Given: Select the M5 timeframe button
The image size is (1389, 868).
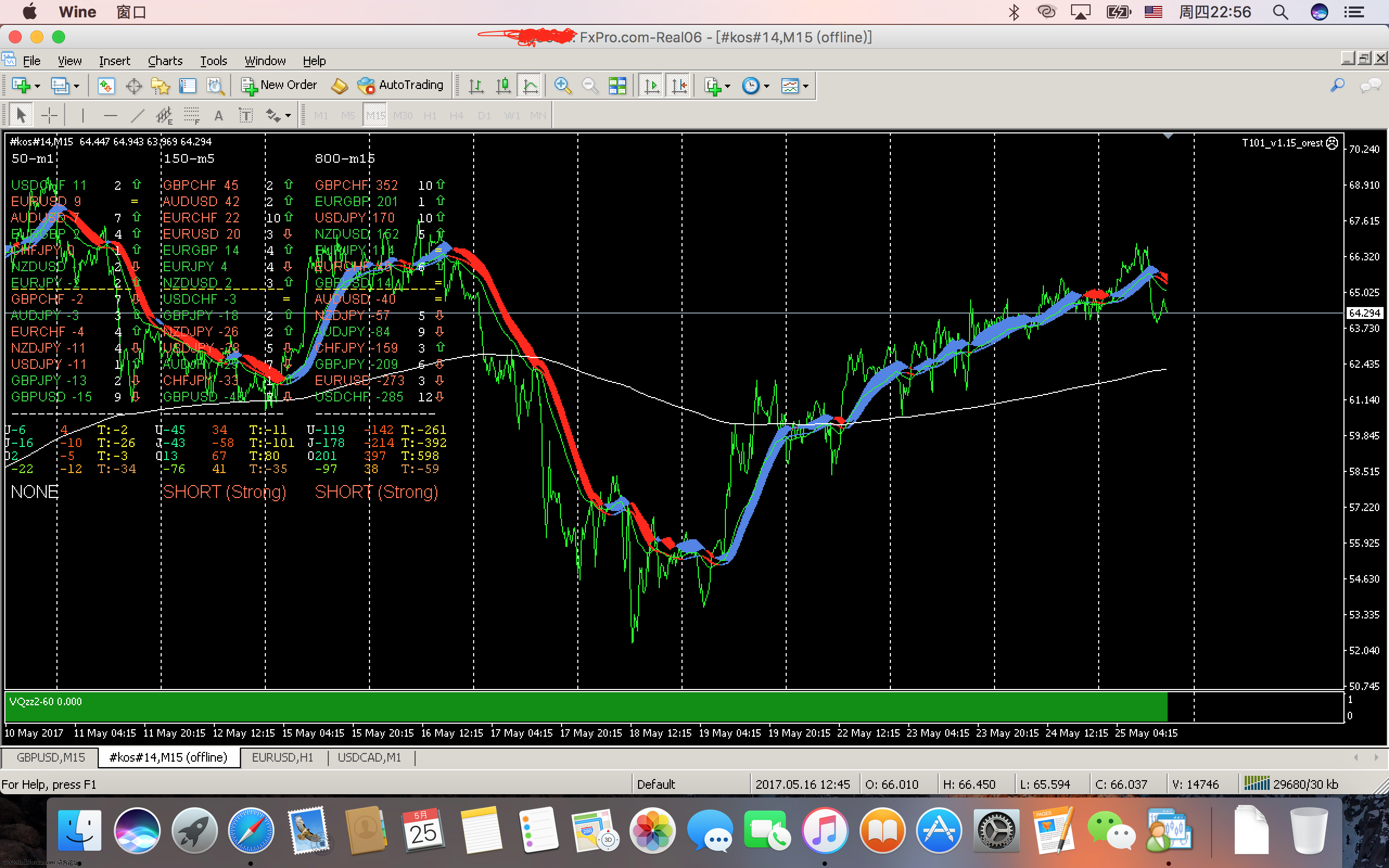Looking at the screenshot, I should 348,116.
